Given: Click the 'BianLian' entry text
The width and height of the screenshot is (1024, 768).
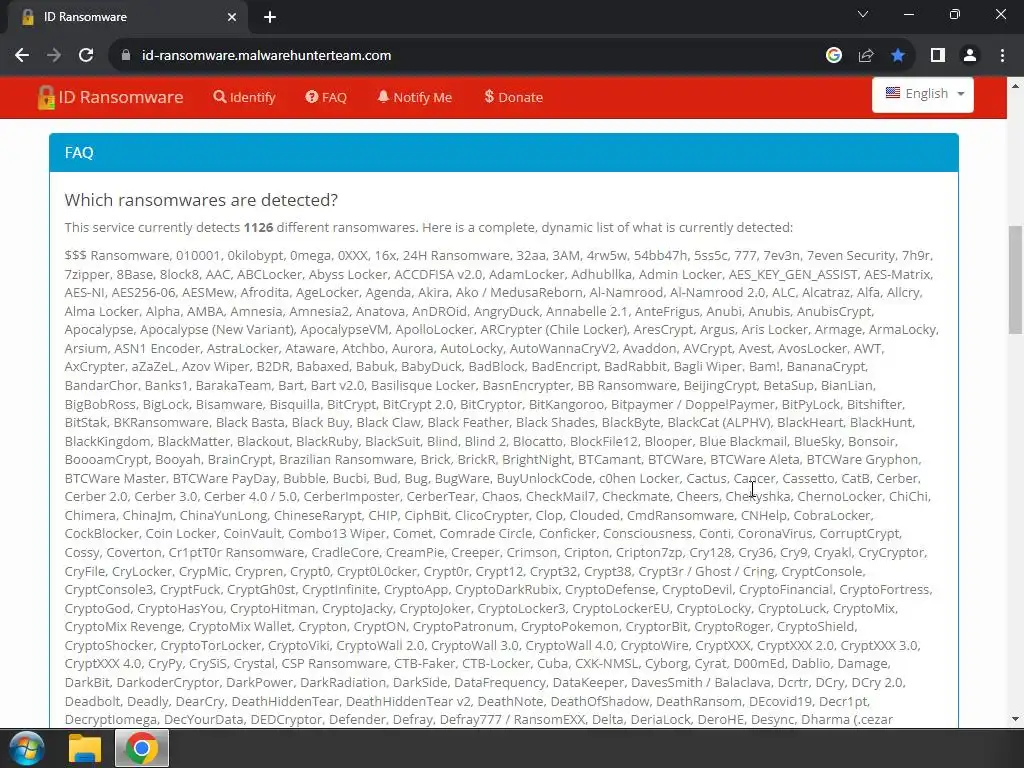Looking at the screenshot, I should tap(847, 385).
